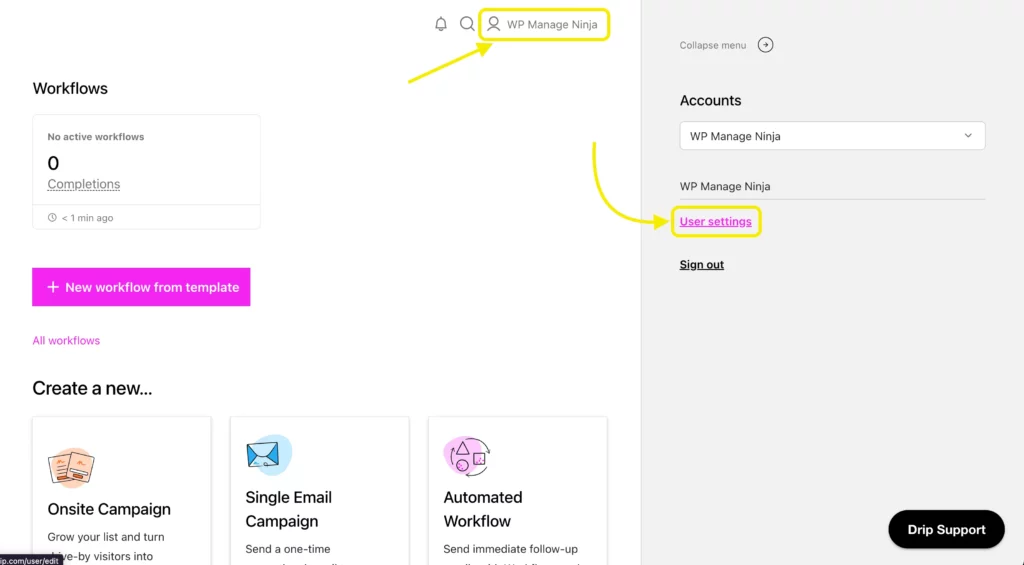This screenshot has width=1024, height=565.
Task: Click the Sign out link
Action: 701,265
